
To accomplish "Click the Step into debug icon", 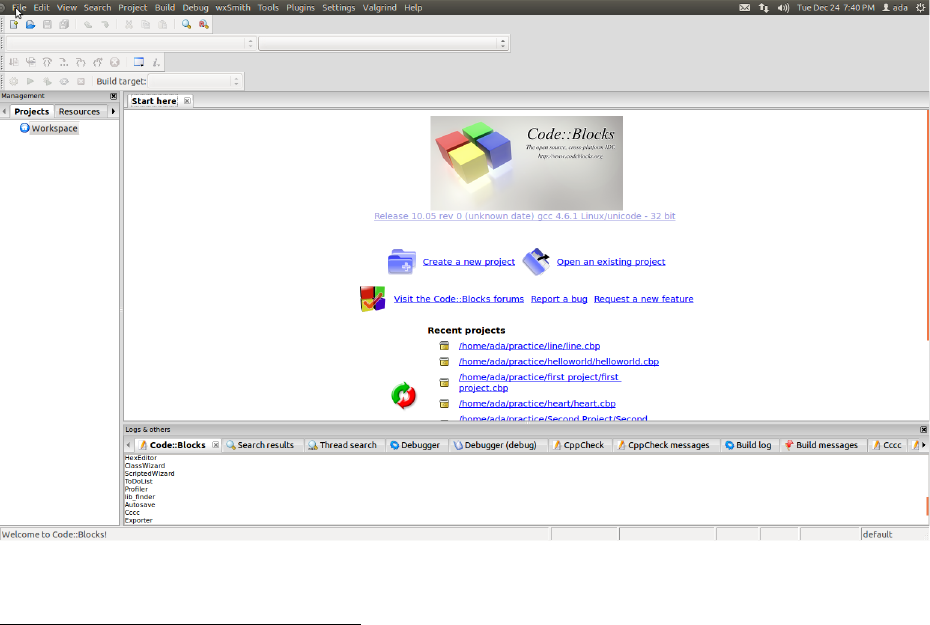I will pyautogui.click(x=81, y=62).
